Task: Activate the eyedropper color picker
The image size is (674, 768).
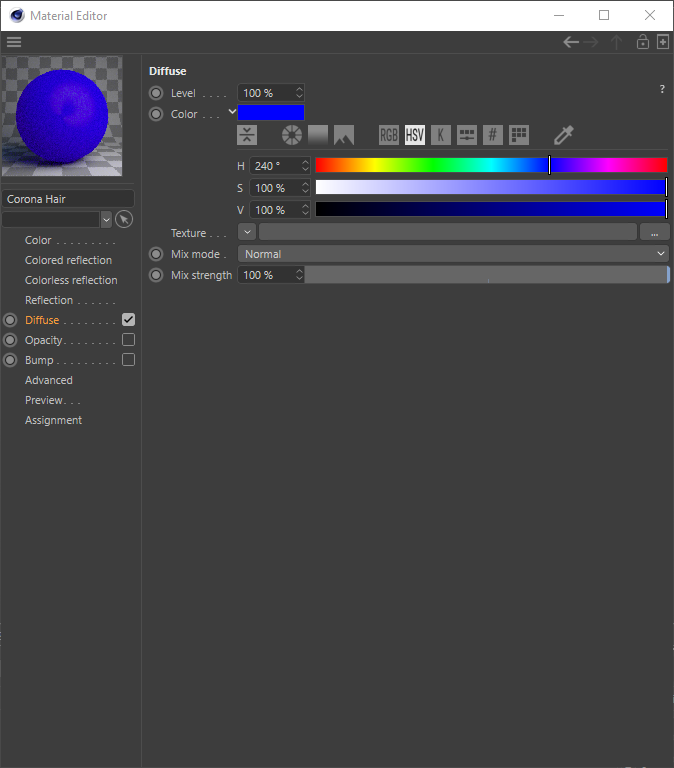Action: (x=564, y=135)
